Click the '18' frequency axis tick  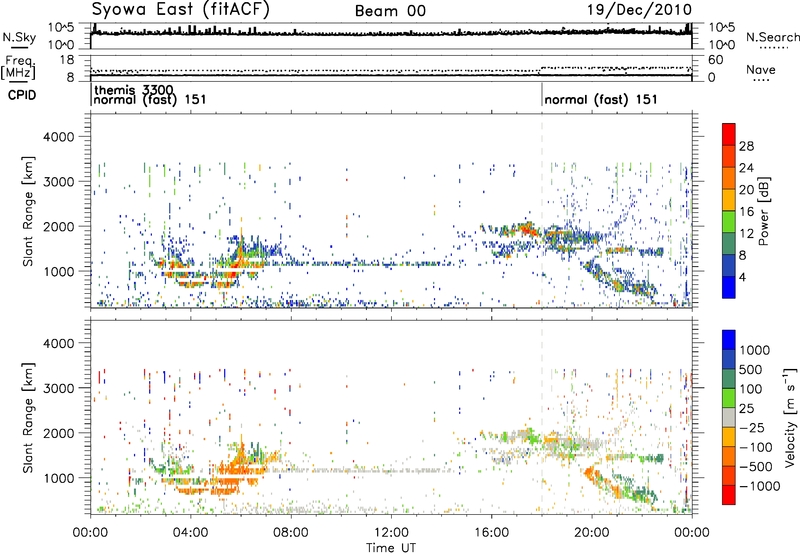[67, 60]
